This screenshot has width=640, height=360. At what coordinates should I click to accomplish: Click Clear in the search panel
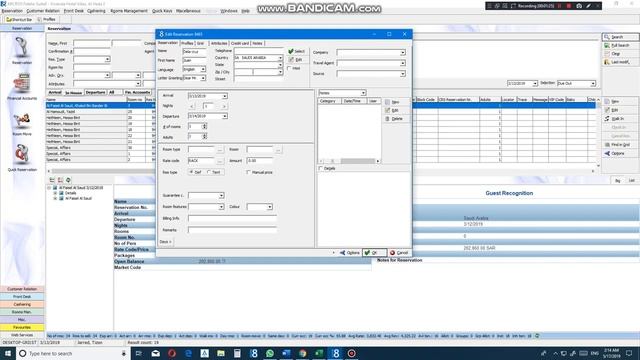[x=620, y=53]
